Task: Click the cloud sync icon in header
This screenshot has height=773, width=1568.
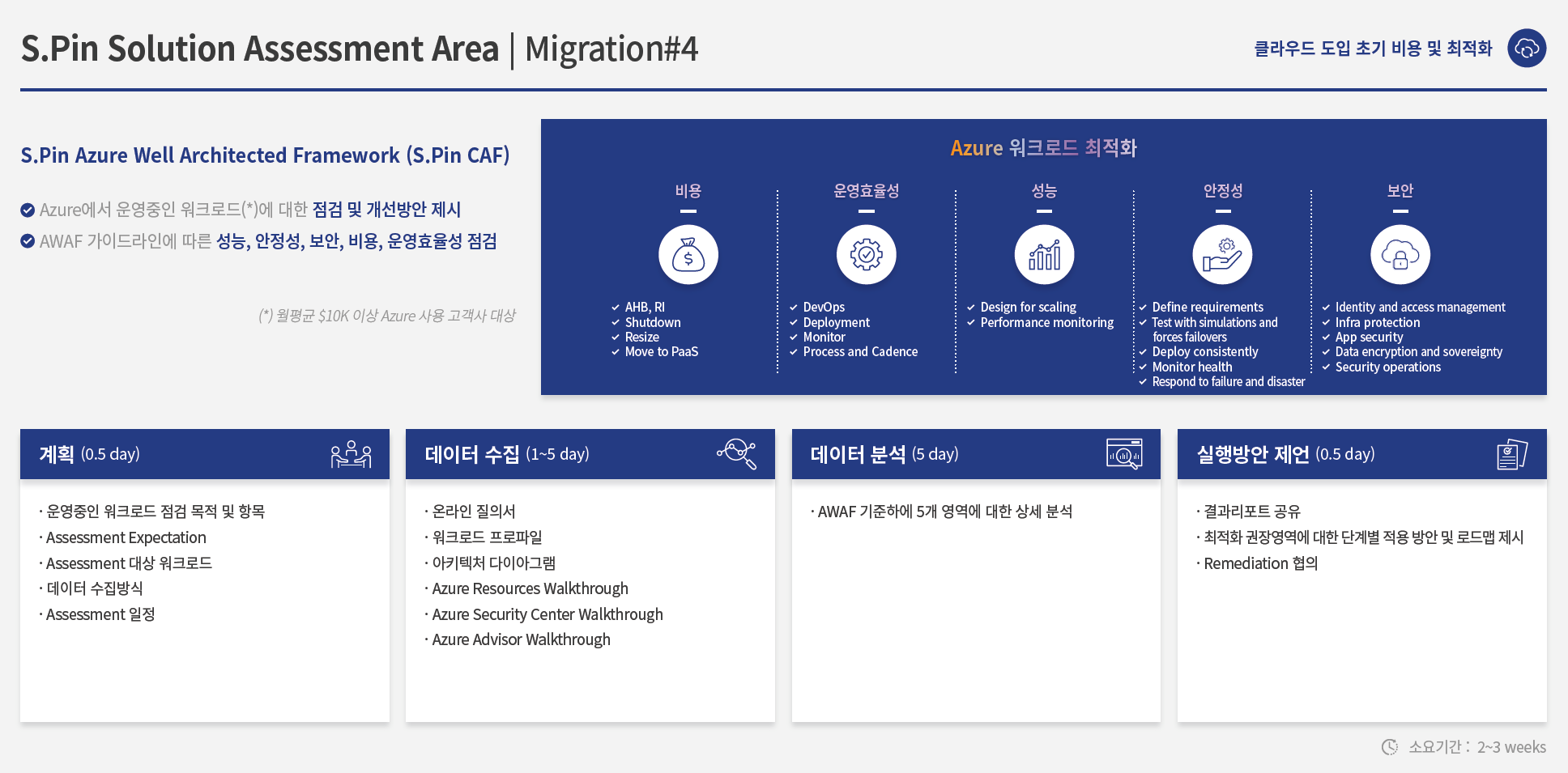Action: click(1527, 49)
